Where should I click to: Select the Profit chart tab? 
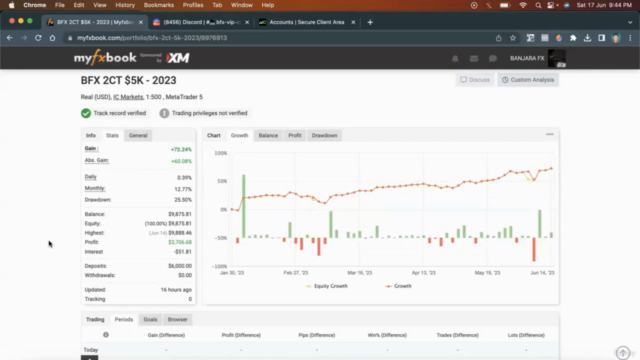295,136
